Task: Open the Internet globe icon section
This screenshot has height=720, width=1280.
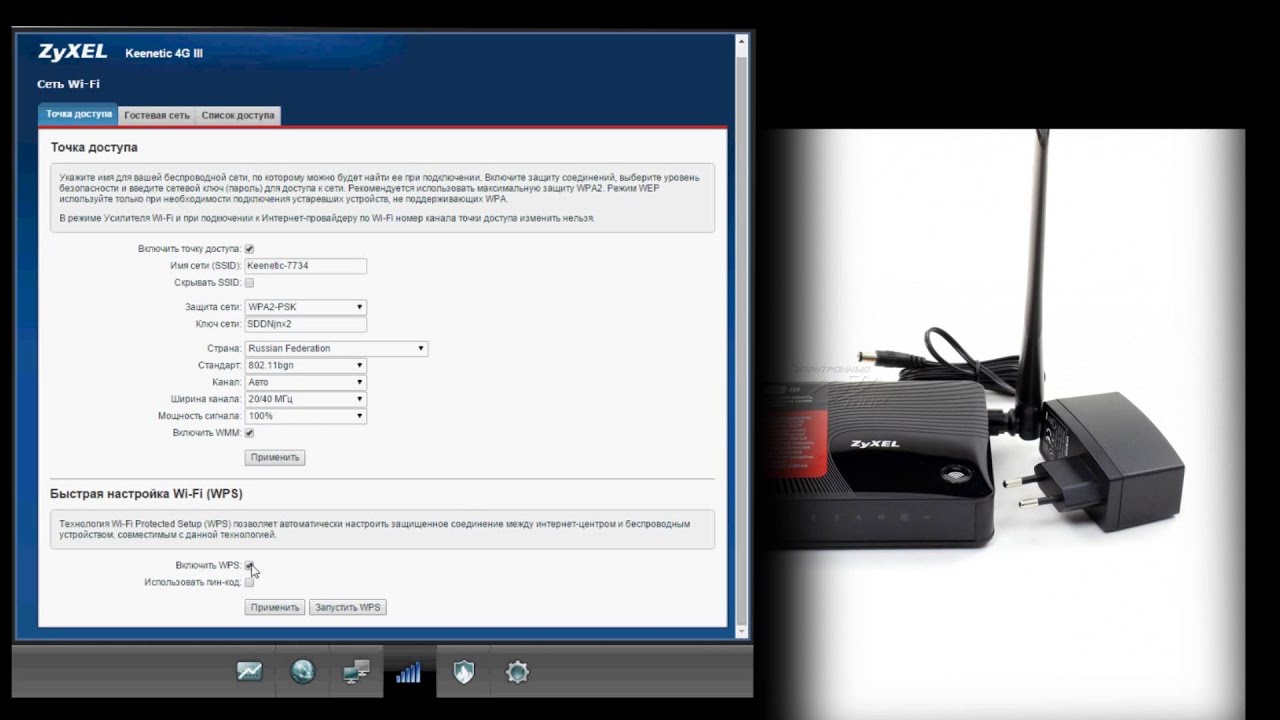Action: click(303, 672)
